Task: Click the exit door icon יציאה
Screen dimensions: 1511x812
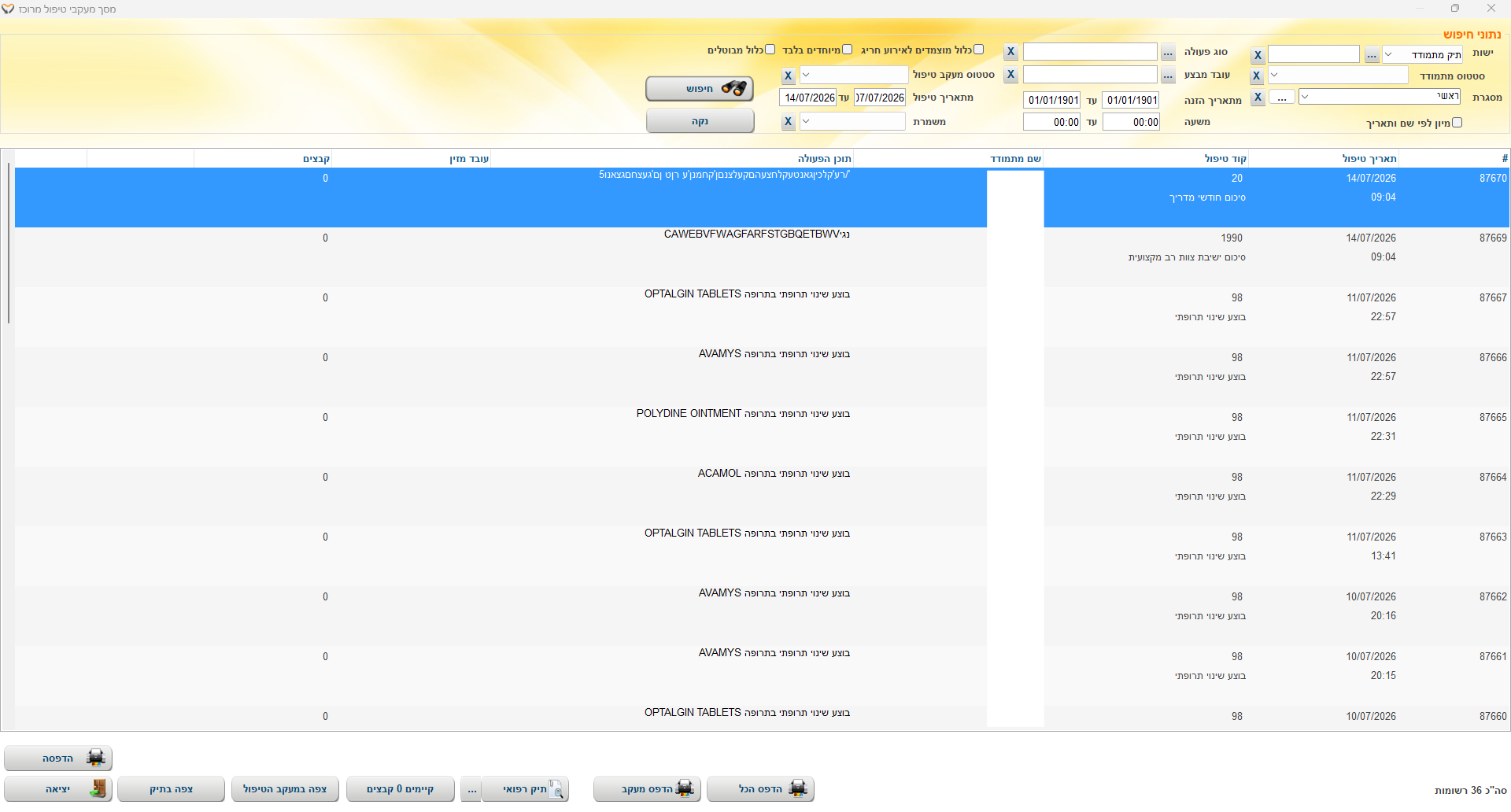Action: point(98,789)
